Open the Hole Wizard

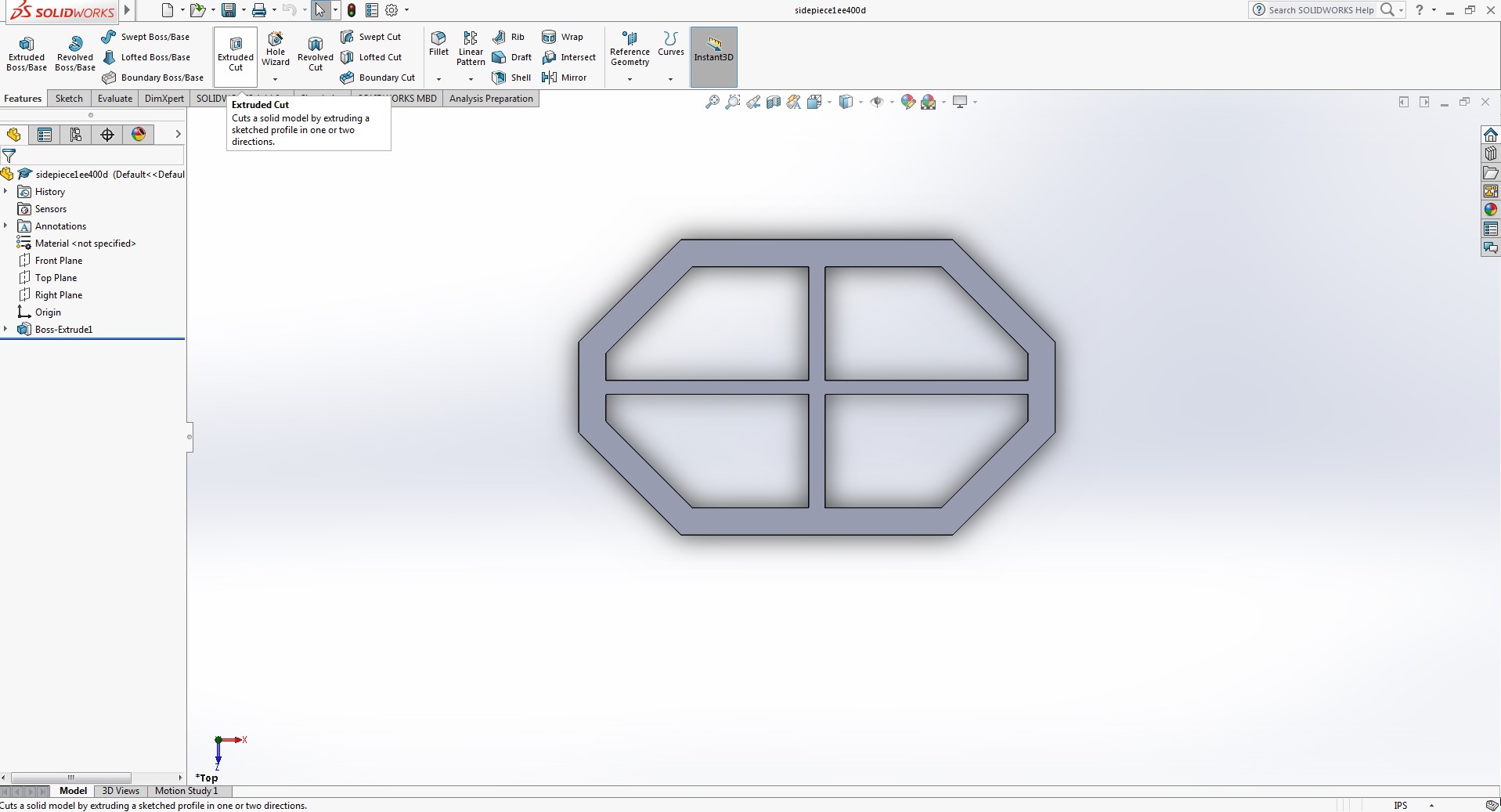(x=276, y=49)
